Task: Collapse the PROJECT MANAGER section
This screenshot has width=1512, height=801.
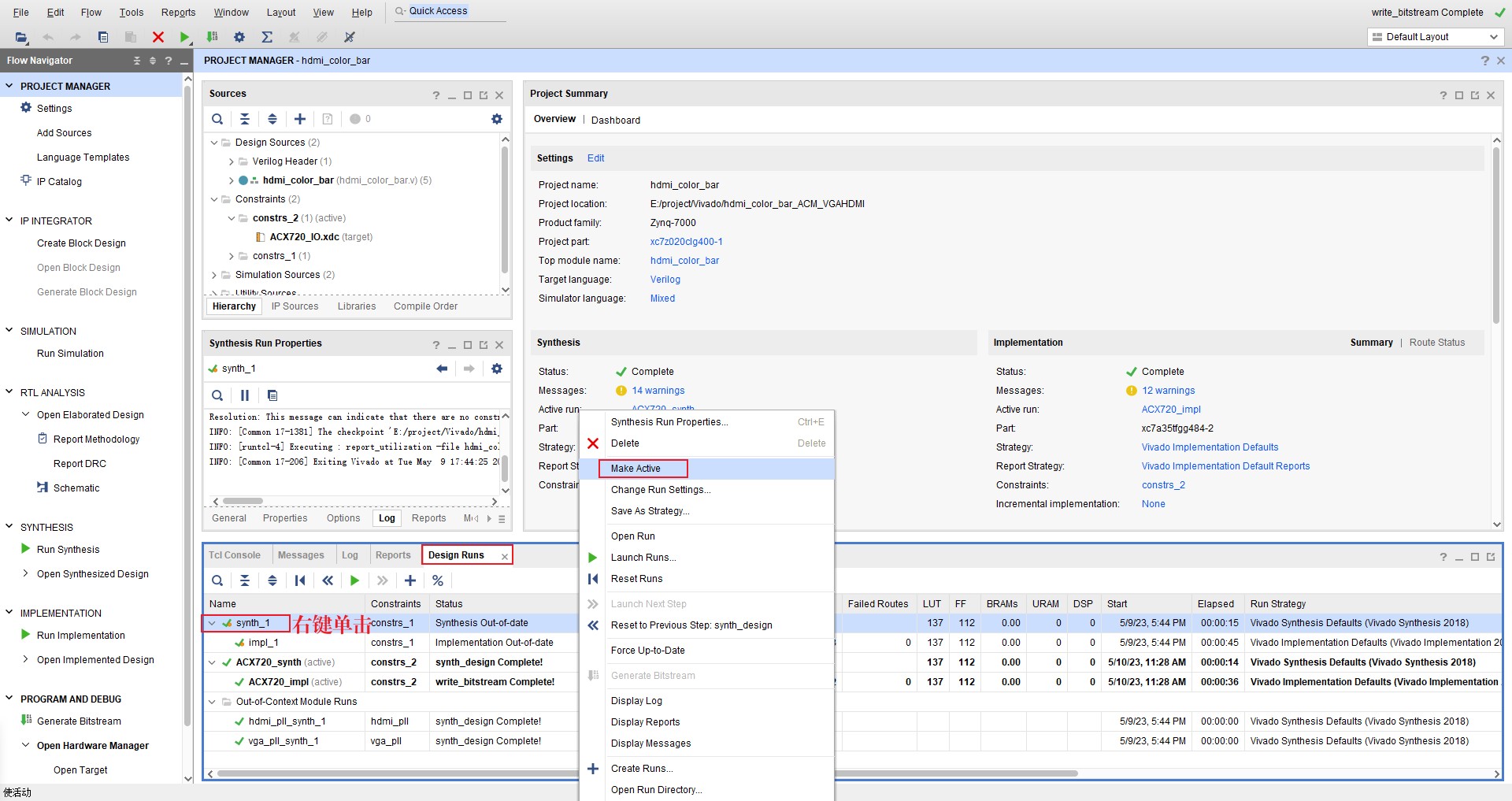Action: tap(9, 86)
